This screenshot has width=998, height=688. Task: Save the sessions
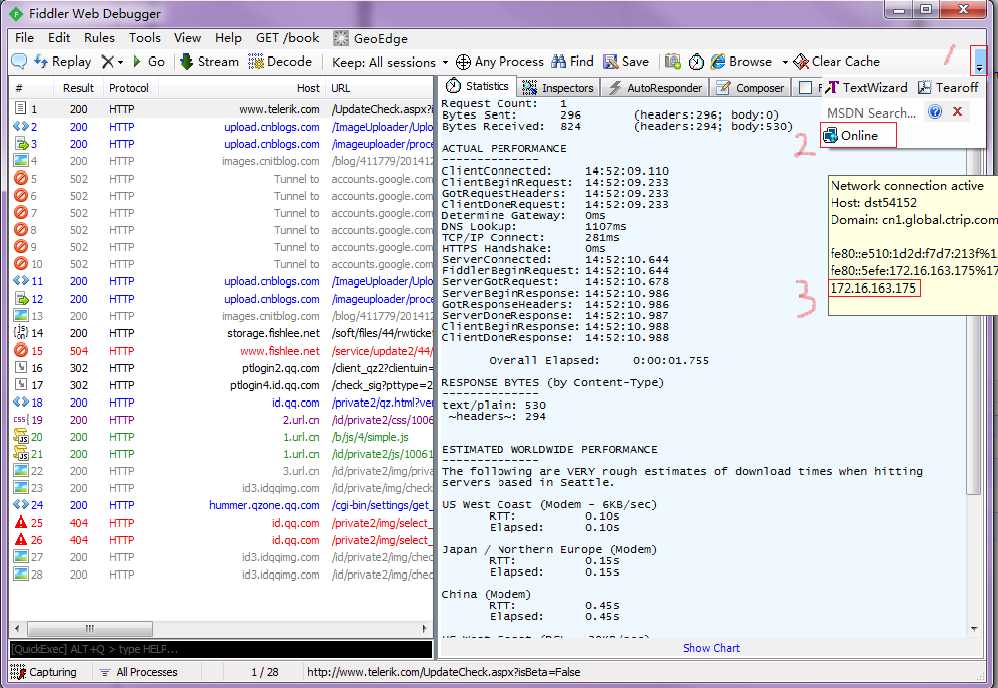(x=626, y=61)
